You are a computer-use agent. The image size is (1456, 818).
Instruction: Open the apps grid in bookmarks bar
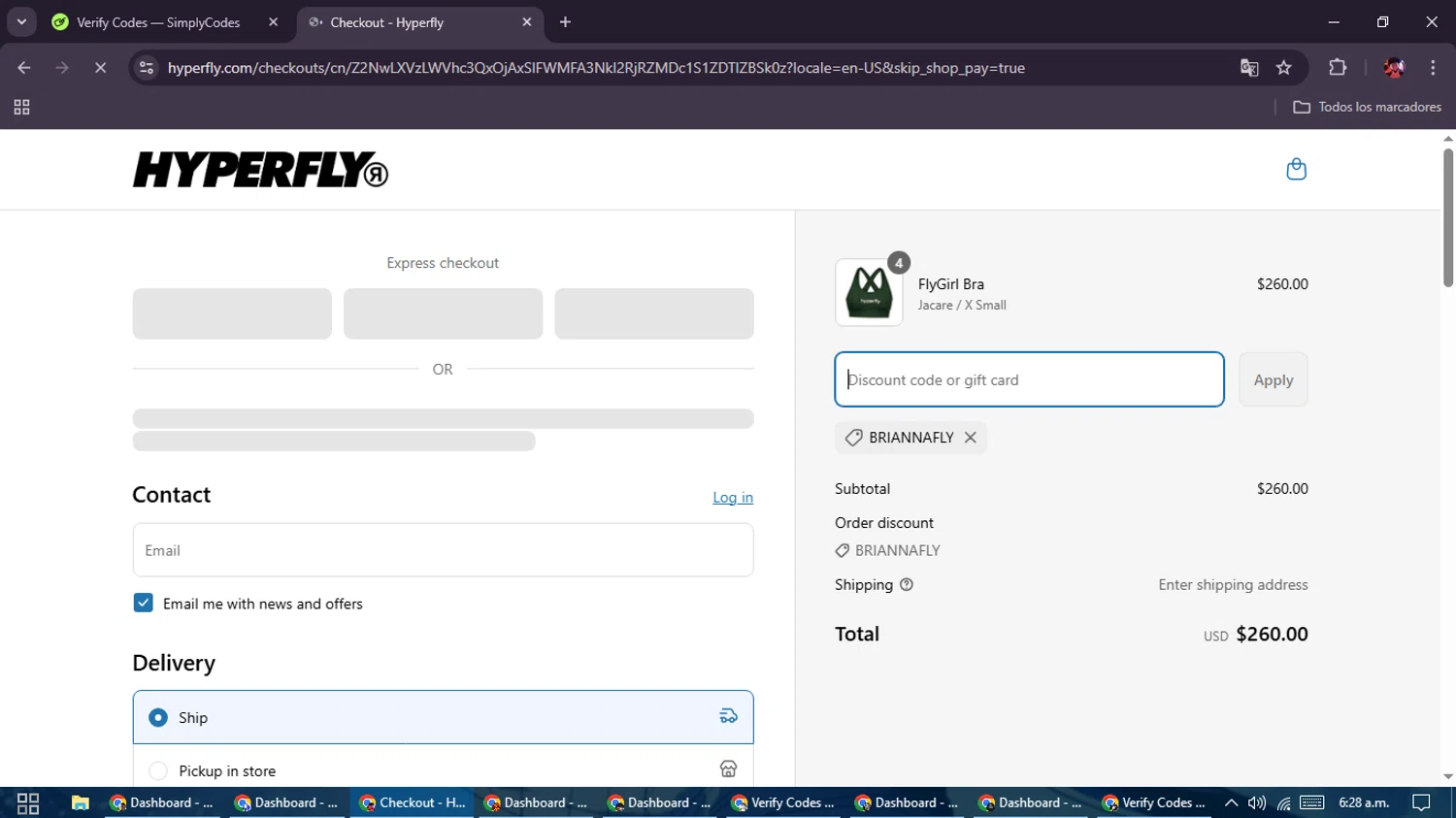tap(21, 108)
